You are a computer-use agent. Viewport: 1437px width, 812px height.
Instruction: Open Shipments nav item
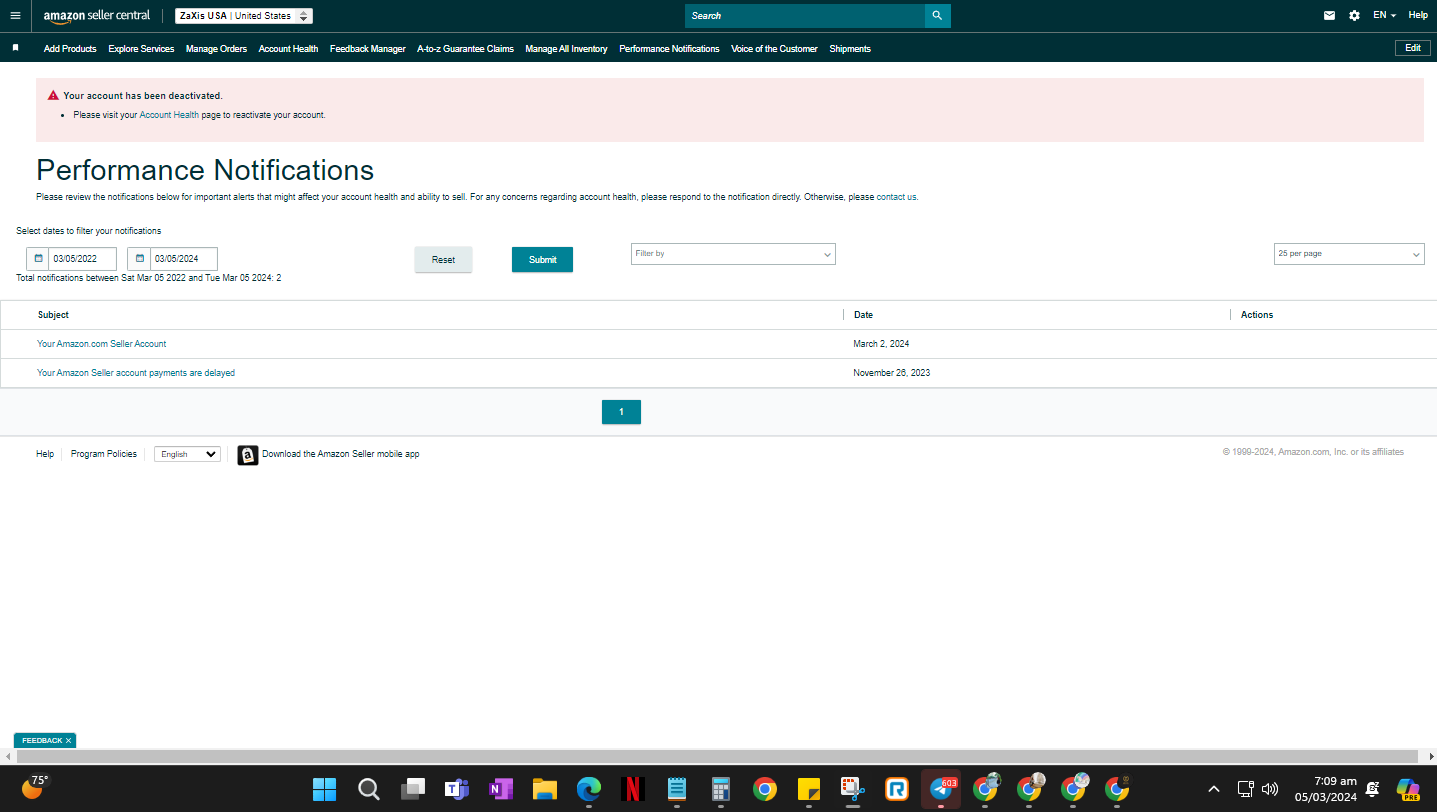click(850, 49)
